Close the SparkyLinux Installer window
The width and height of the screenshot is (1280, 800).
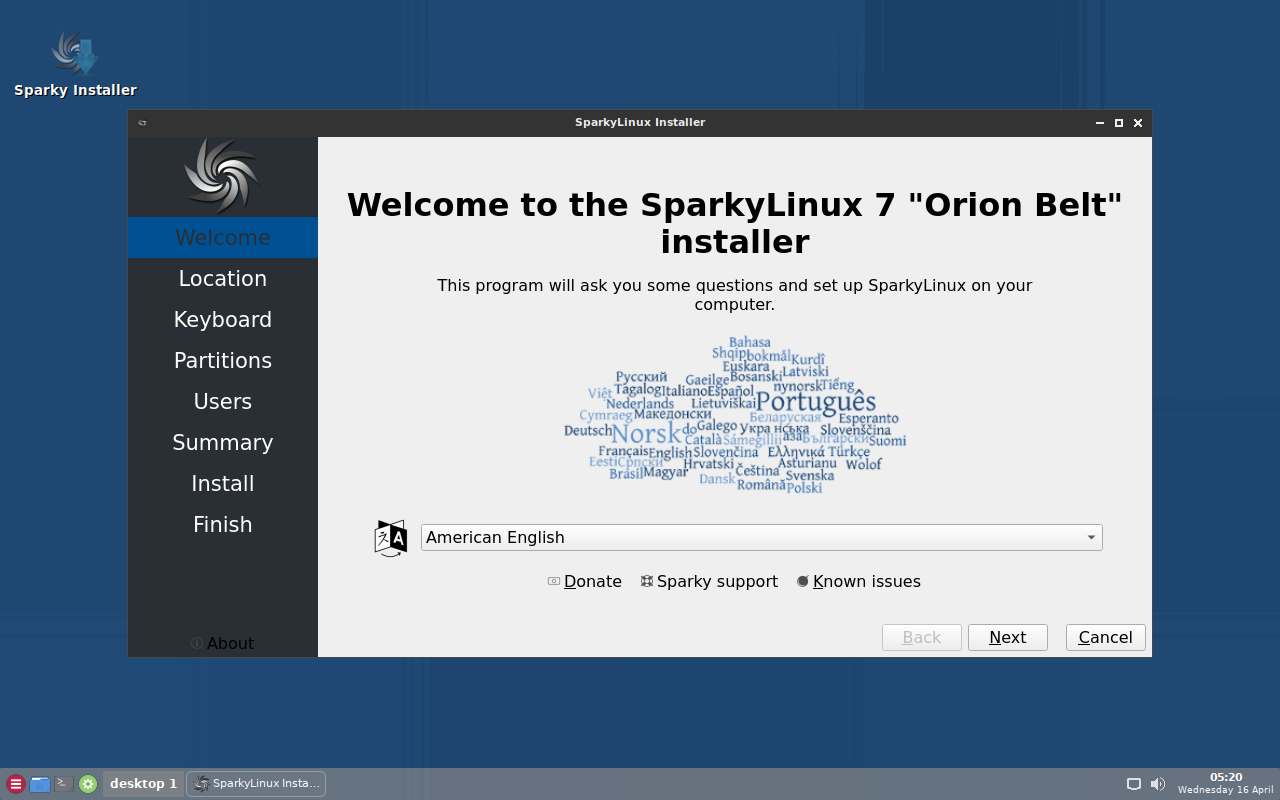pyautogui.click(x=1138, y=123)
